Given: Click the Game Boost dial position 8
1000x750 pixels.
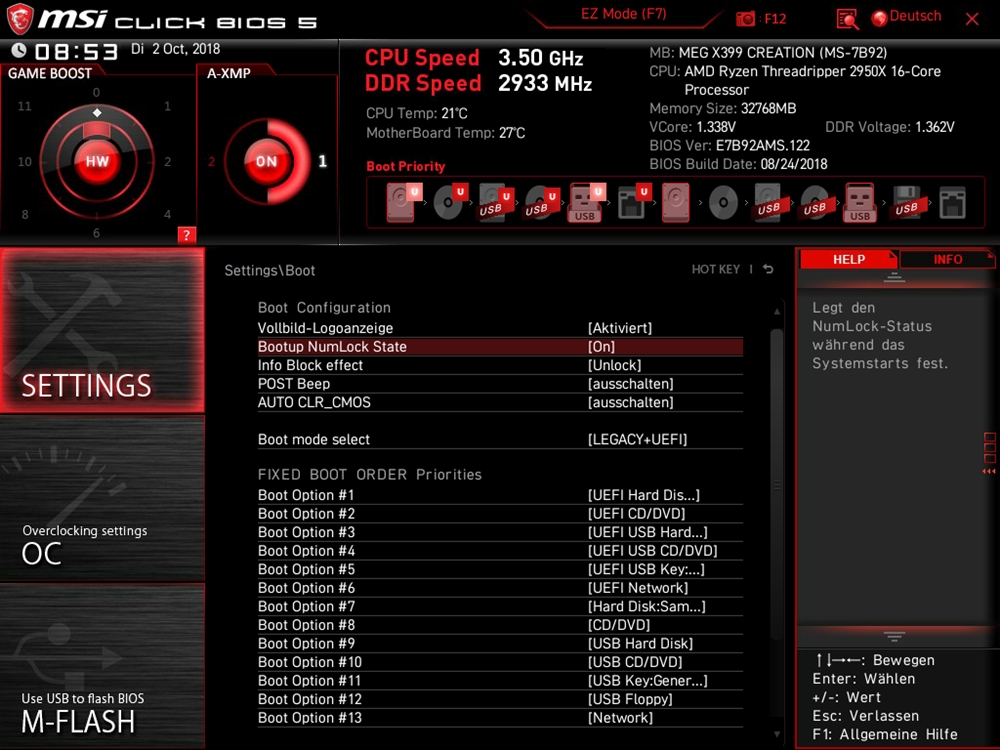Looking at the screenshot, I should [x=25, y=214].
